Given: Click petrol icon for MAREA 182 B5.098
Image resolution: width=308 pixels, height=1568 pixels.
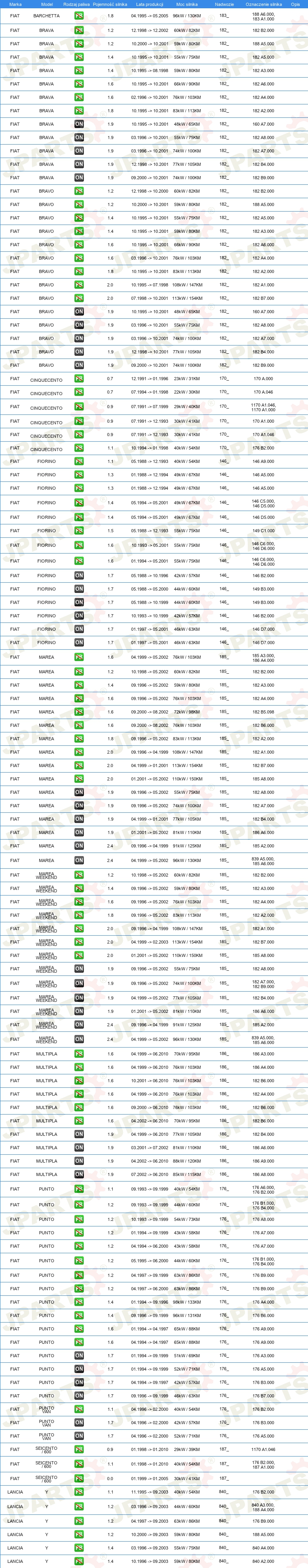Looking at the screenshot, I should [79, 712].
